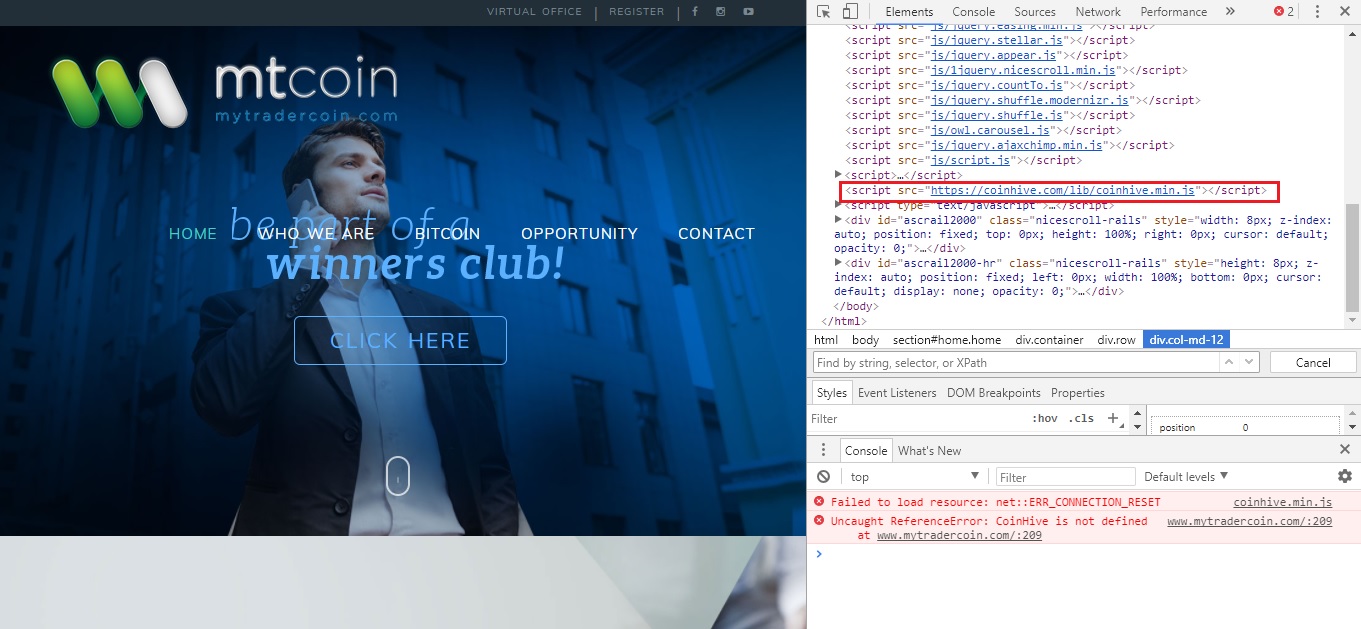The width and height of the screenshot is (1361, 629).
Task: Go to HOME in site navigation
Action: 193,234
